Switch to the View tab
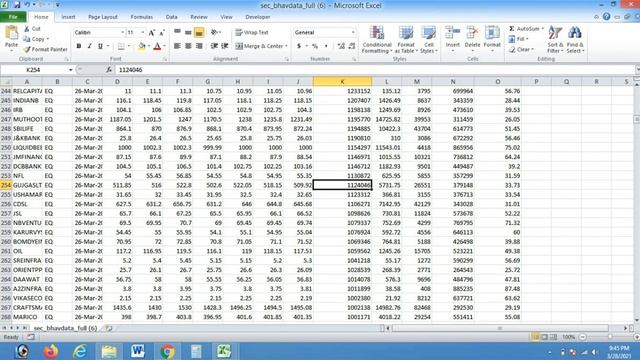Viewport: 640px width, 360px height. pyautogui.click(x=226, y=17)
